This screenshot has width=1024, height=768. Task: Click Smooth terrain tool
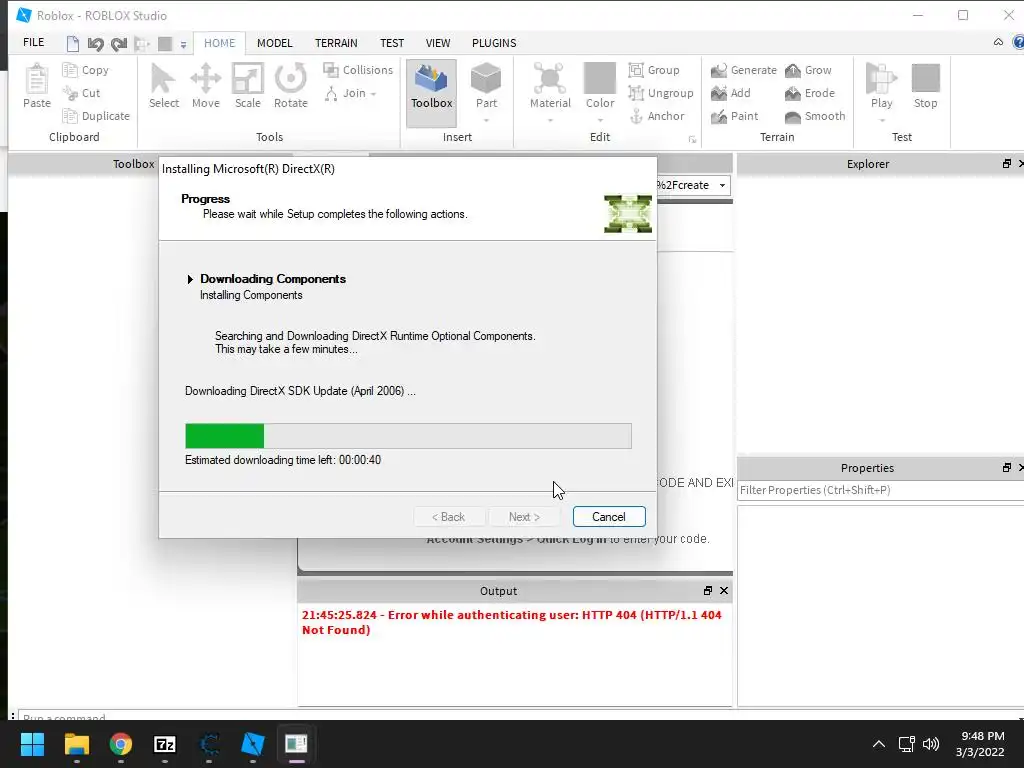[x=815, y=116]
